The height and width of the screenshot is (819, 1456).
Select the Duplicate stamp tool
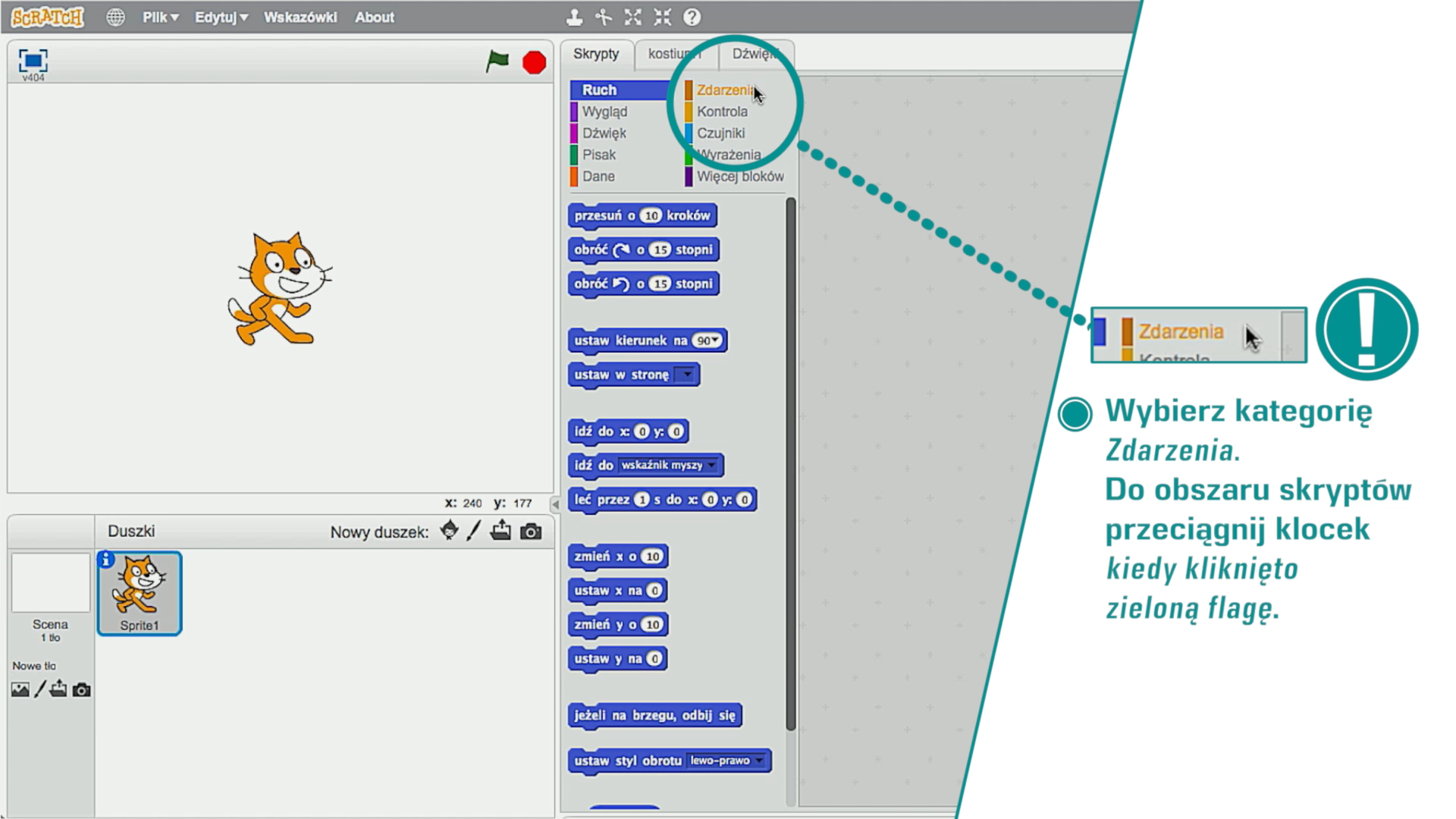coord(575,17)
